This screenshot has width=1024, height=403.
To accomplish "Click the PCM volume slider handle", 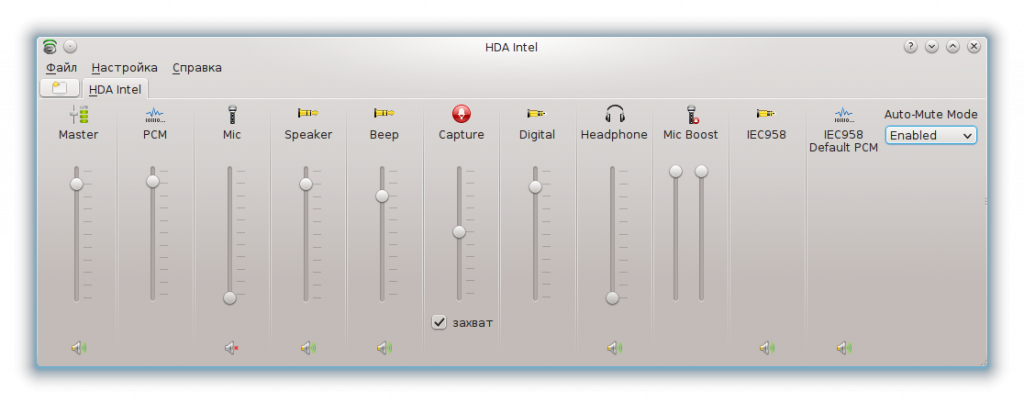I will (153, 181).
